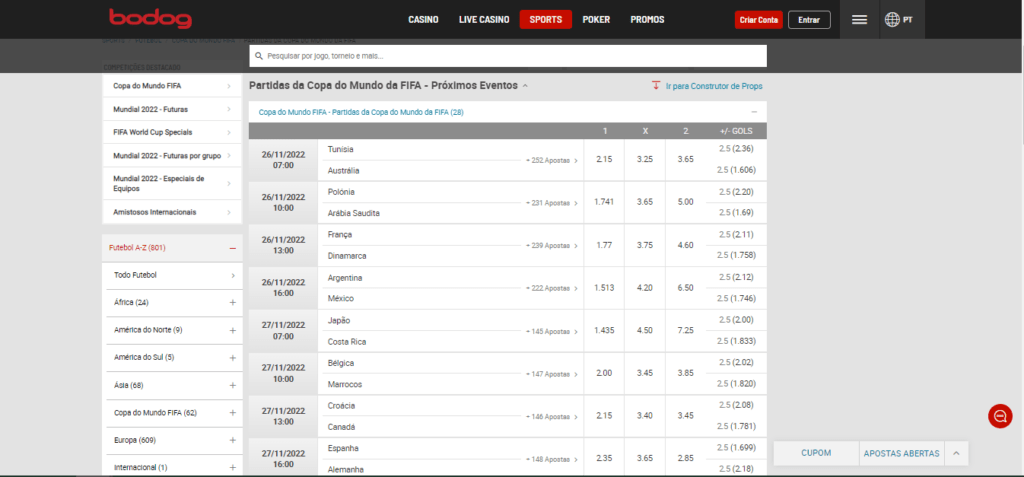1024x477 pixels.
Task: Open +148 Apostas for Espanha vs Alemanha
Action: (551, 459)
